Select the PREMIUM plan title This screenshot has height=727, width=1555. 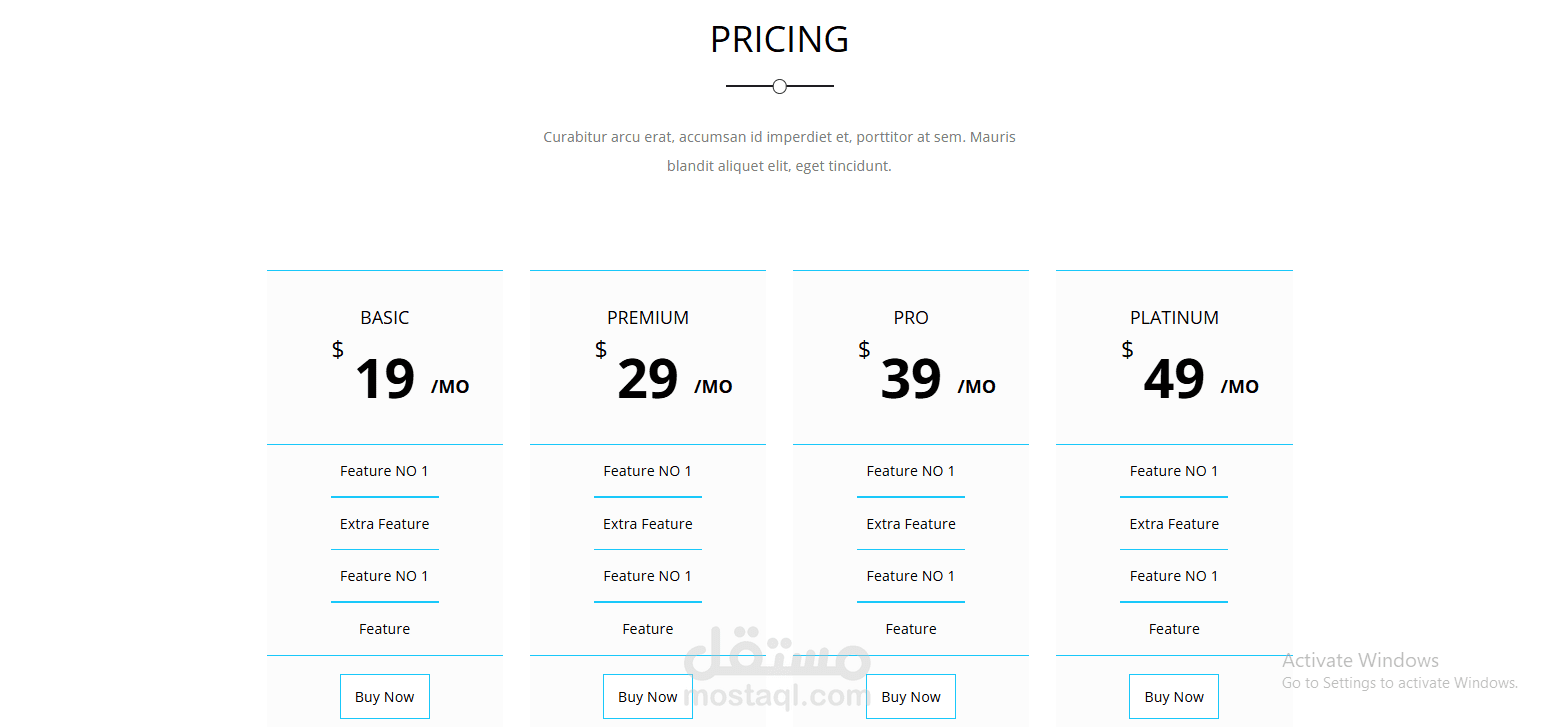pos(648,318)
